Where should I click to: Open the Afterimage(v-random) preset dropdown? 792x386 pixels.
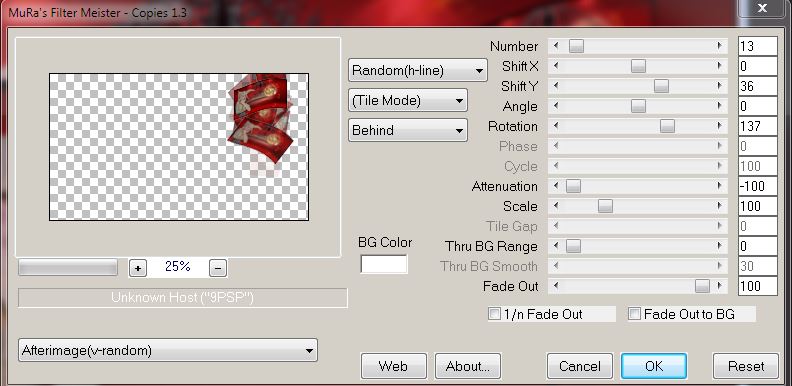(x=168, y=350)
